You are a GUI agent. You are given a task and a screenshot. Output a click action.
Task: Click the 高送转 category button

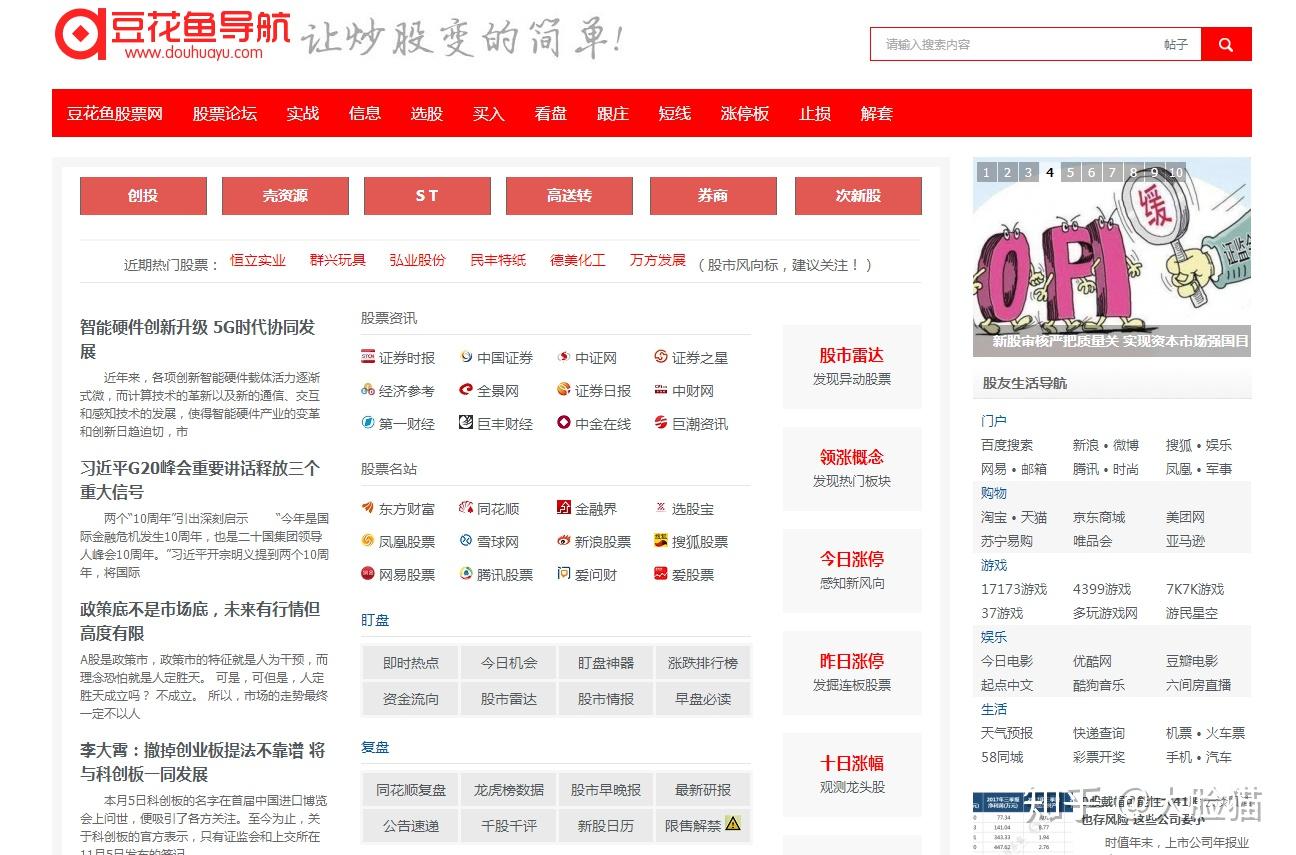569,196
